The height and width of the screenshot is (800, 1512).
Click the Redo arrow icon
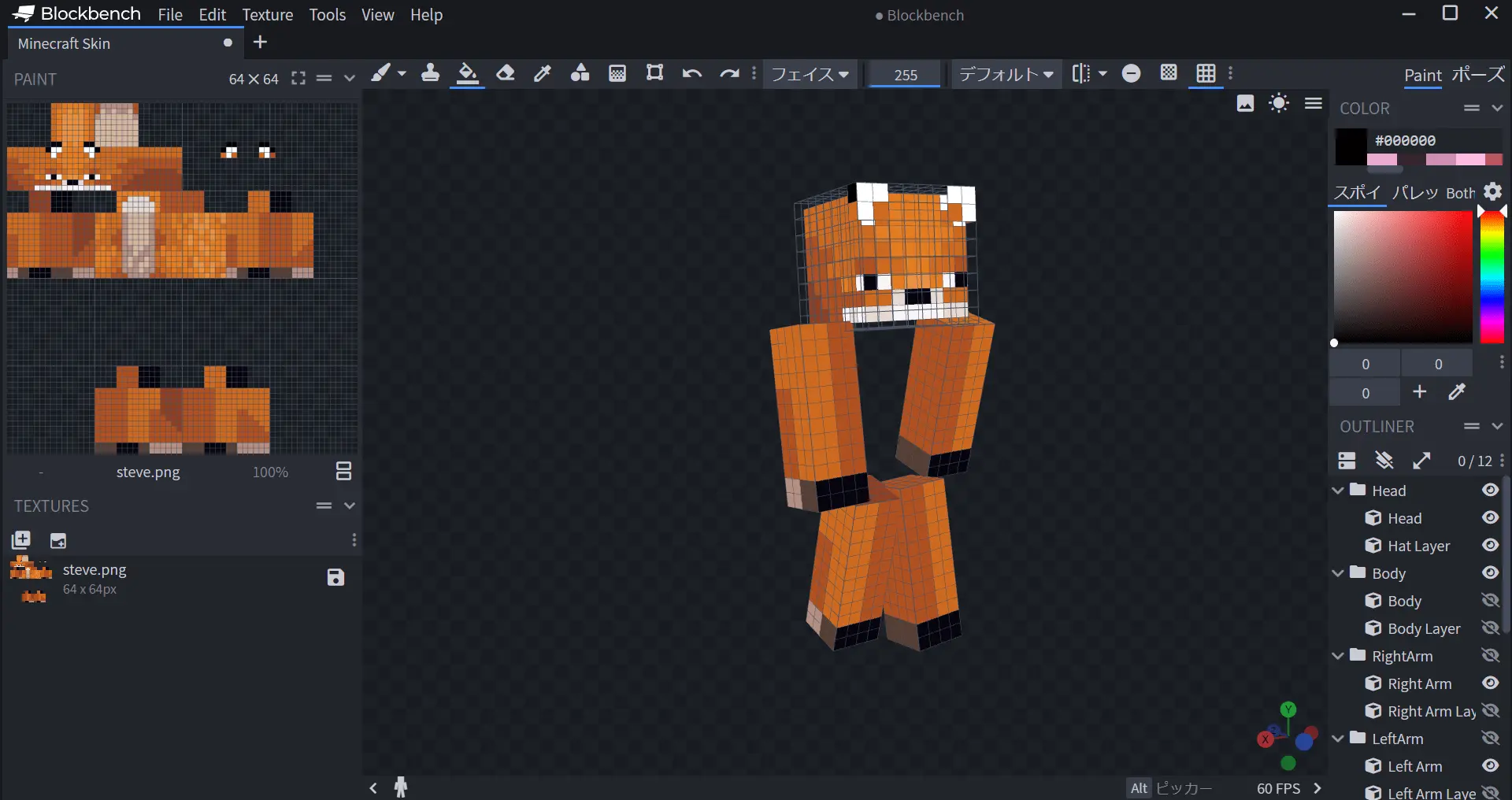click(x=729, y=74)
